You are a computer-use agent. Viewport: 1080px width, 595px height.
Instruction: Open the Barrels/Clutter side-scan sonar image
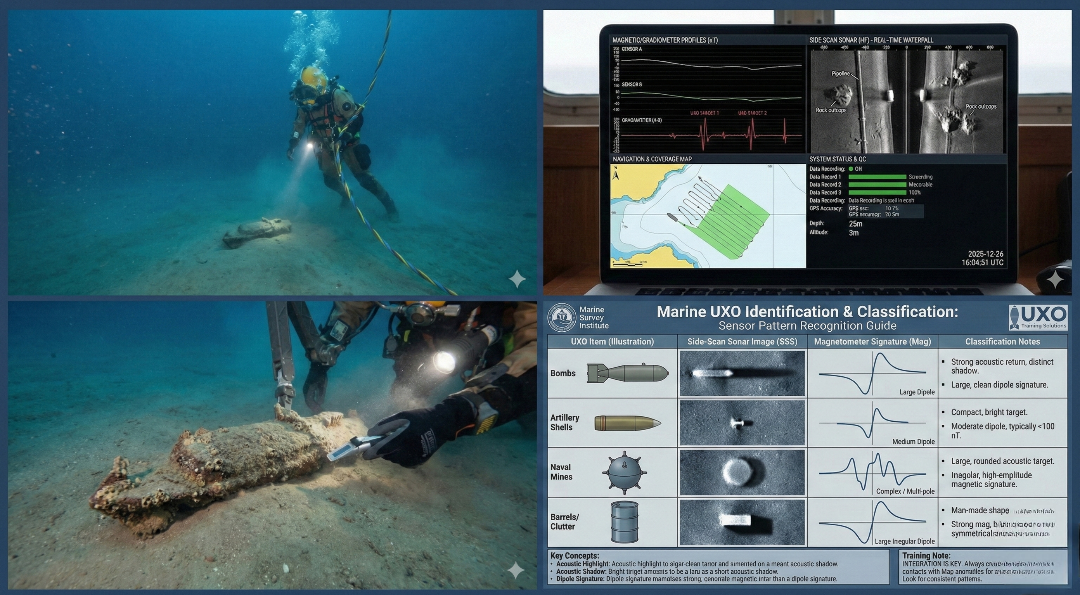(742, 522)
